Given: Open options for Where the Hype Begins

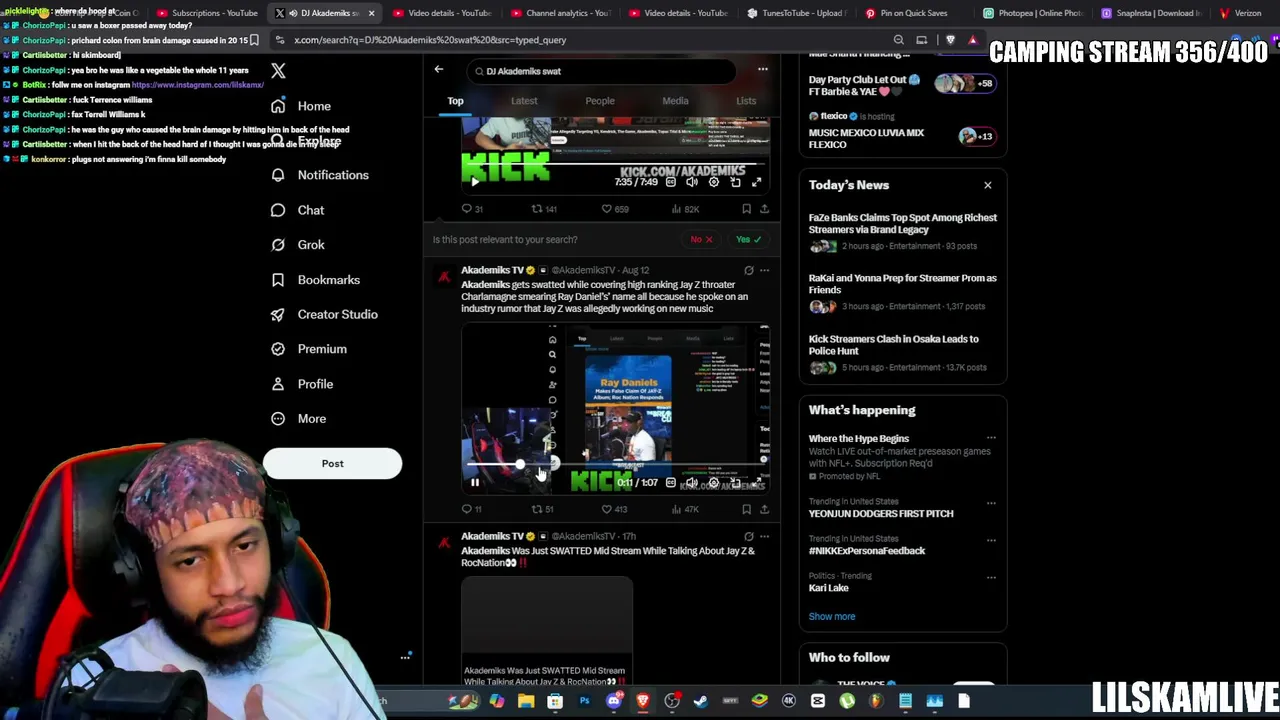Looking at the screenshot, I should (991, 438).
